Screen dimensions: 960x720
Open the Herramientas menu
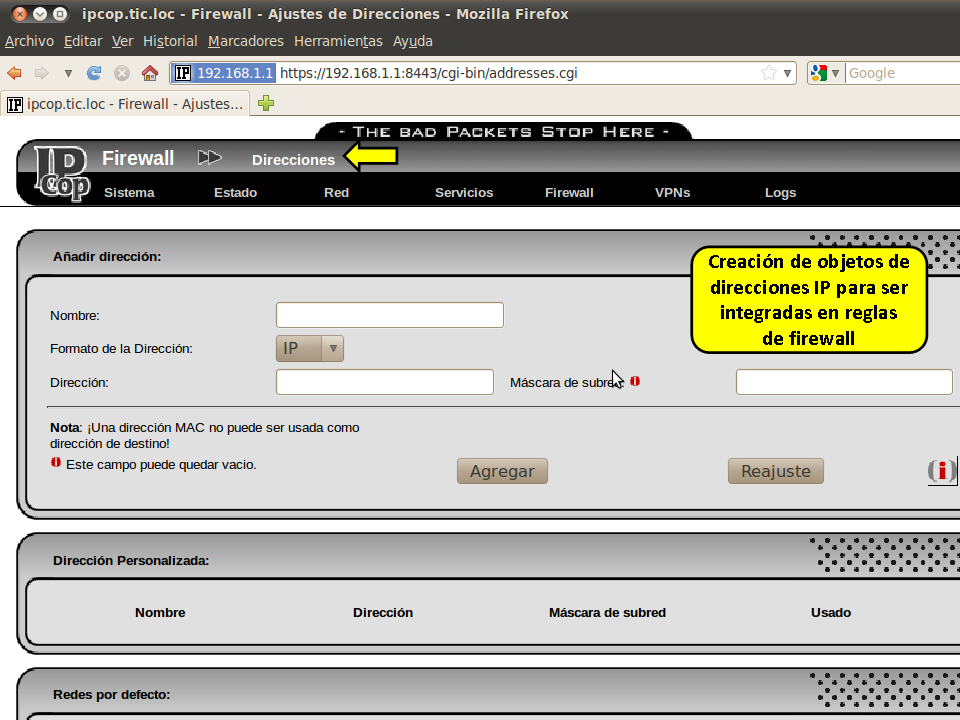point(338,41)
